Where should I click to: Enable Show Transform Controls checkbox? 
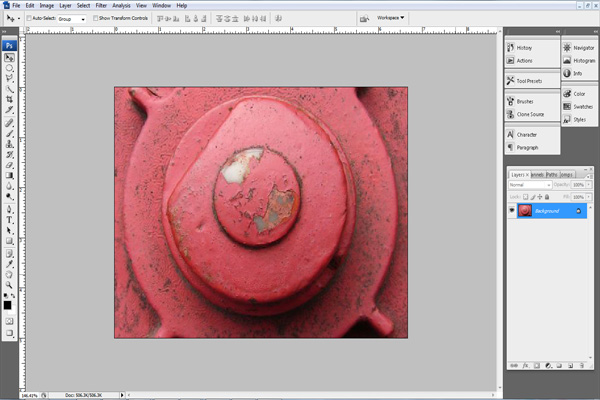click(95, 18)
